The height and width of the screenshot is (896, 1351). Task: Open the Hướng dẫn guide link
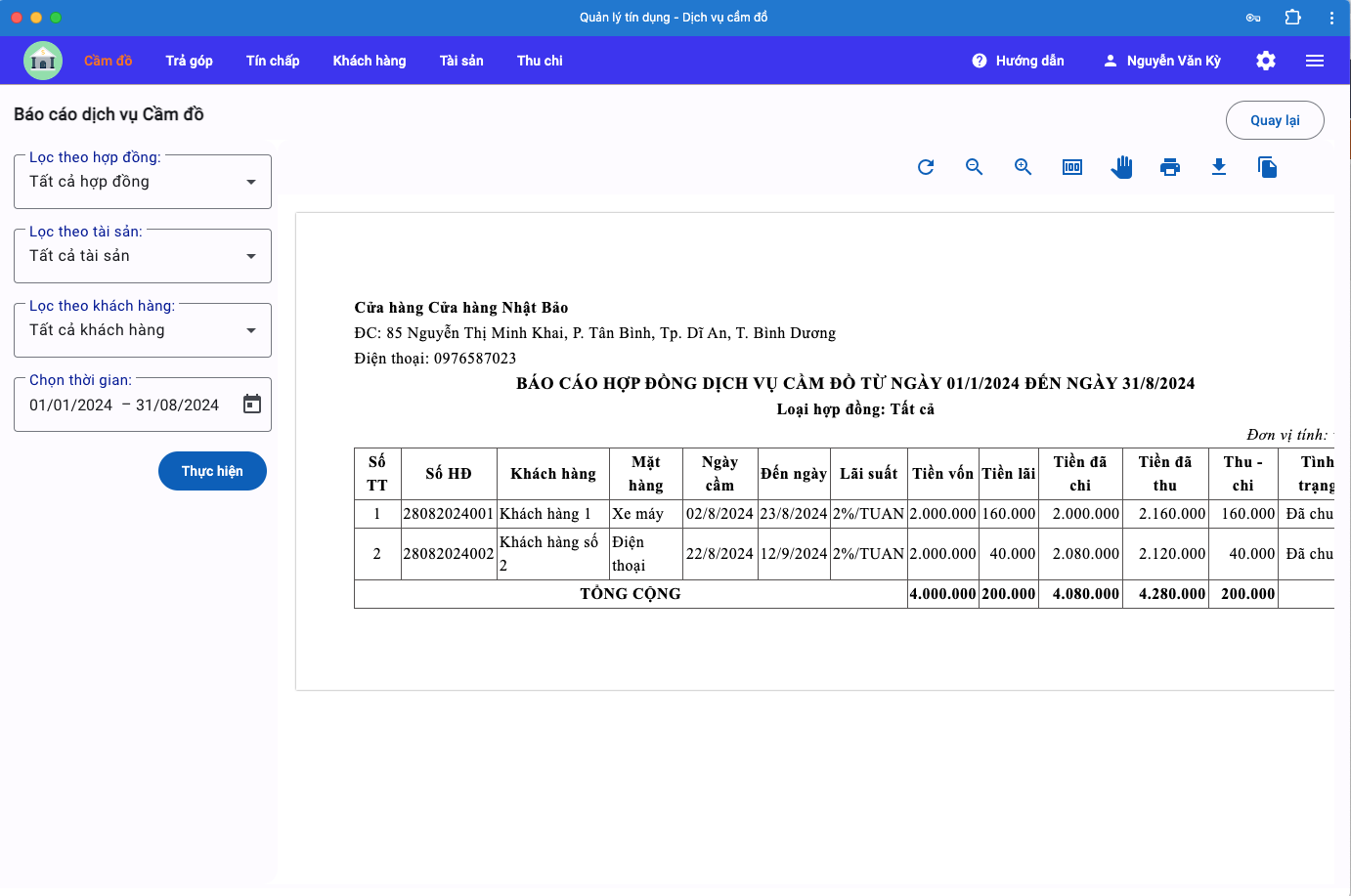point(1029,61)
